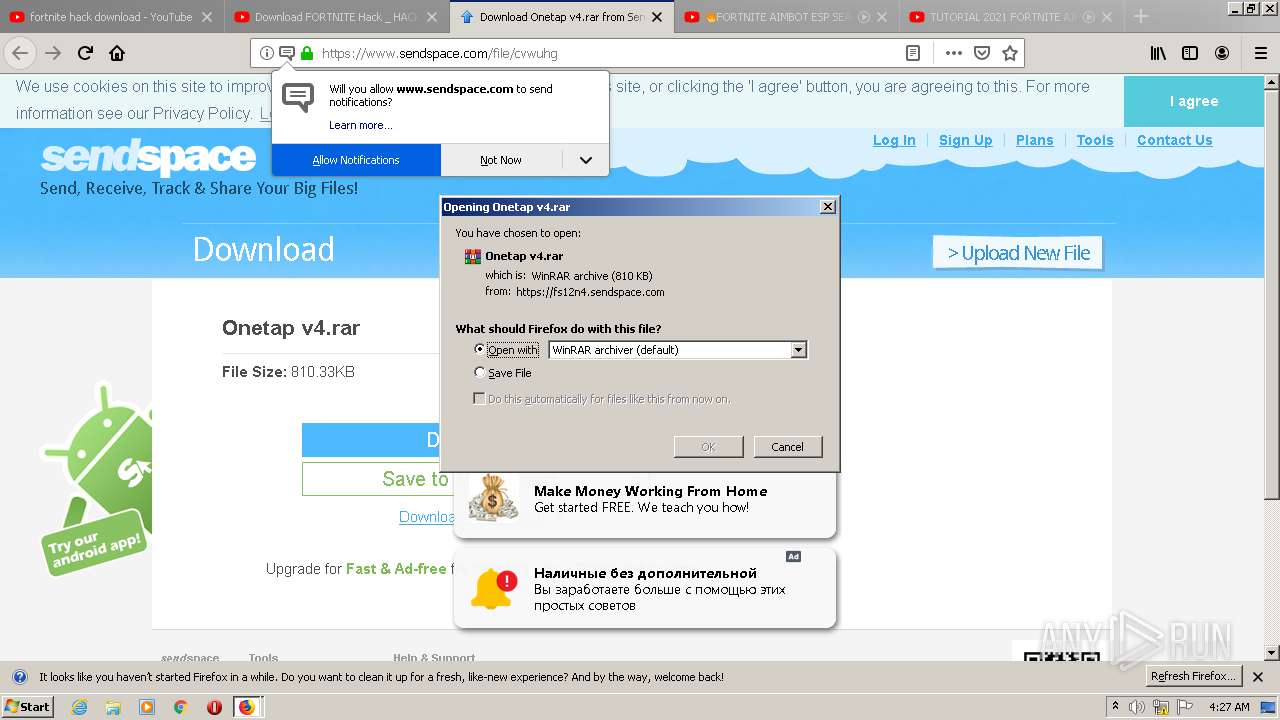Click the taskbar clock showing 4:27 AM
The image size is (1280, 720).
pyautogui.click(x=1229, y=707)
